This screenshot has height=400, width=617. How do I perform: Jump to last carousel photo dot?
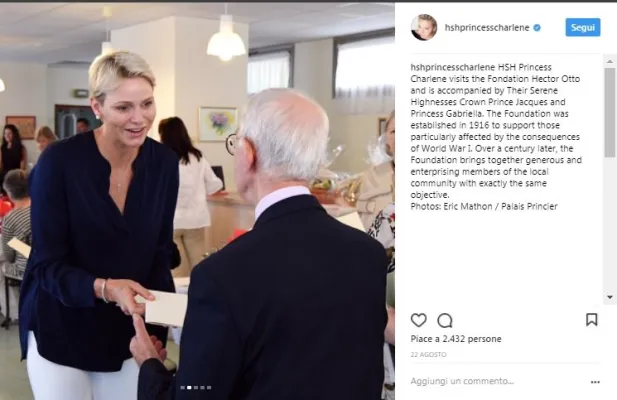coord(209,388)
